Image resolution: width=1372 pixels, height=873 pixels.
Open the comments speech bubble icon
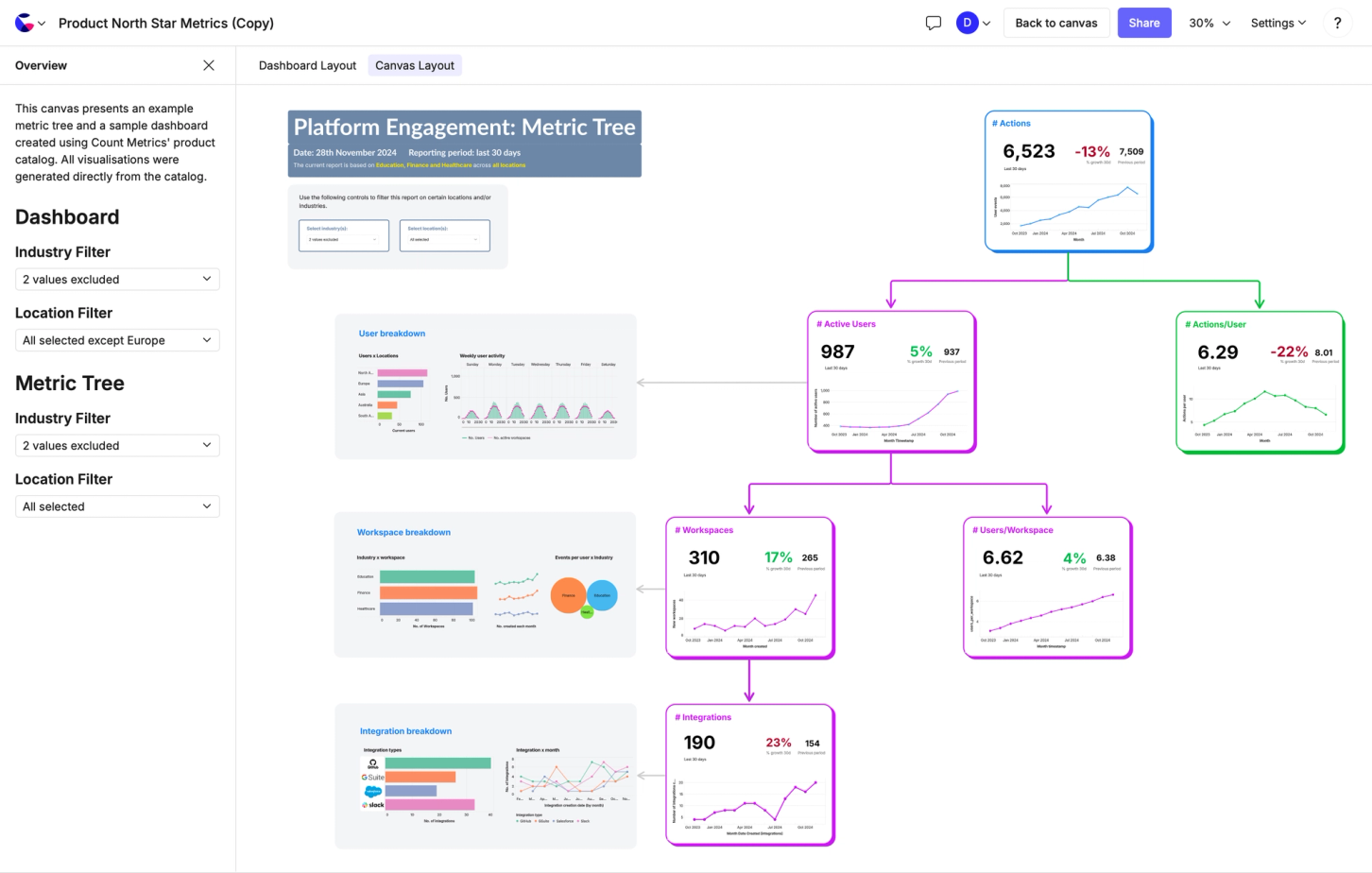[x=934, y=23]
